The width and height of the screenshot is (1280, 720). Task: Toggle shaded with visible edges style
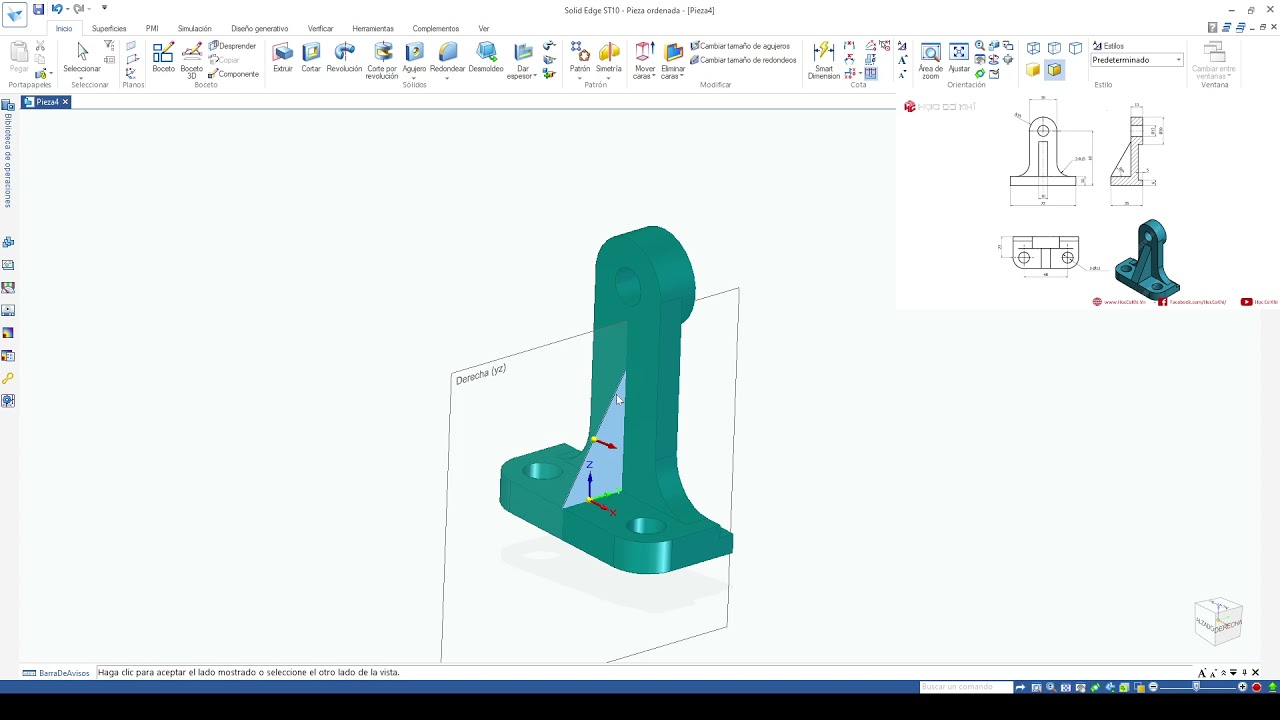click(x=1054, y=70)
